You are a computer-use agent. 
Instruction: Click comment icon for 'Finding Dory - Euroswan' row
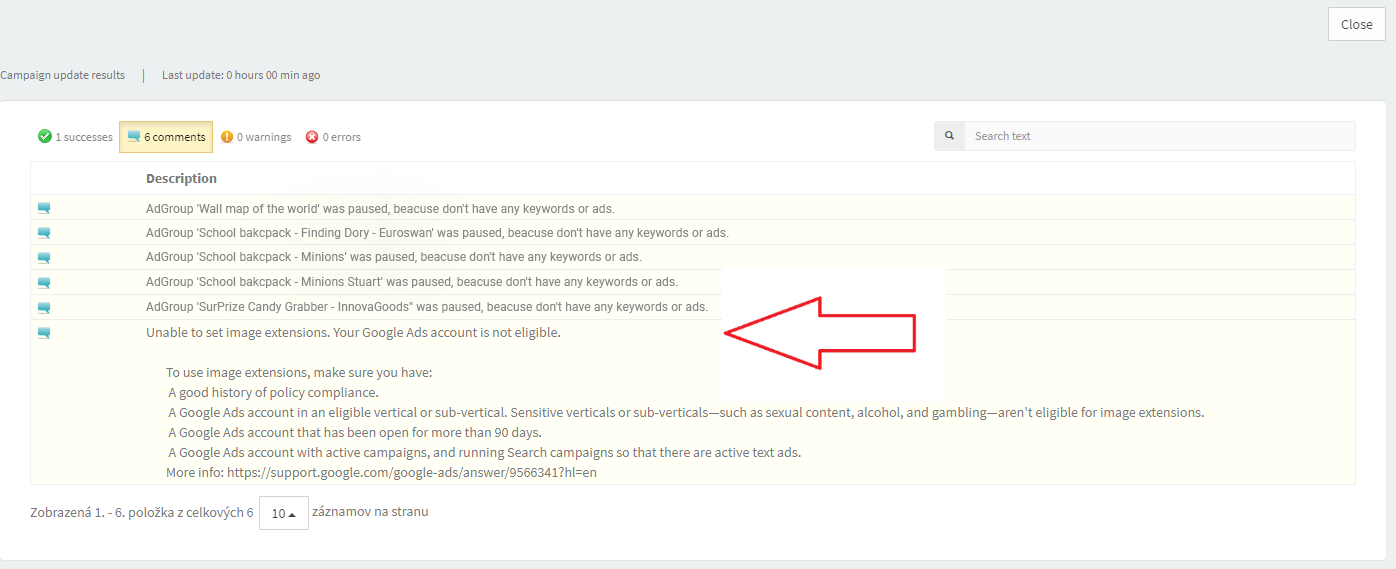pyautogui.click(x=44, y=233)
